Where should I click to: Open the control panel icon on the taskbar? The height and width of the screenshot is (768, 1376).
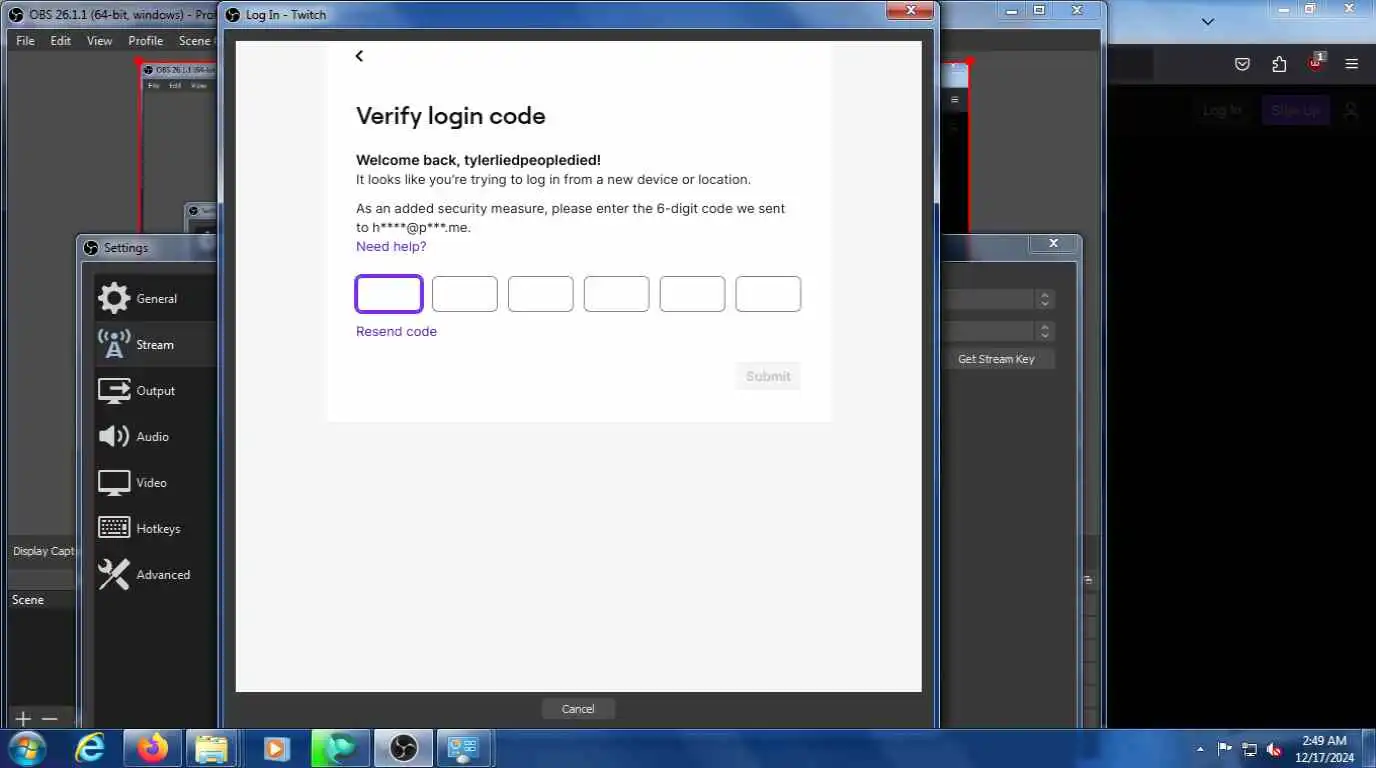pyautogui.click(x=464, y=748)
